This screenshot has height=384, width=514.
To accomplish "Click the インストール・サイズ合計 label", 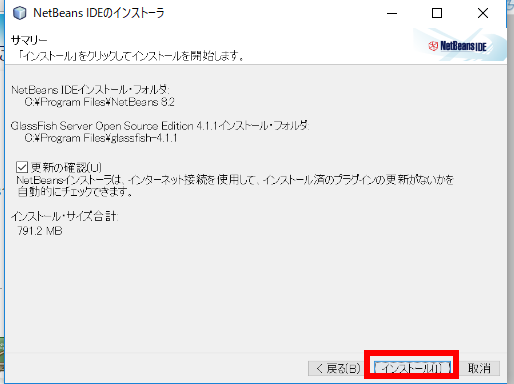I will point(64,216).
